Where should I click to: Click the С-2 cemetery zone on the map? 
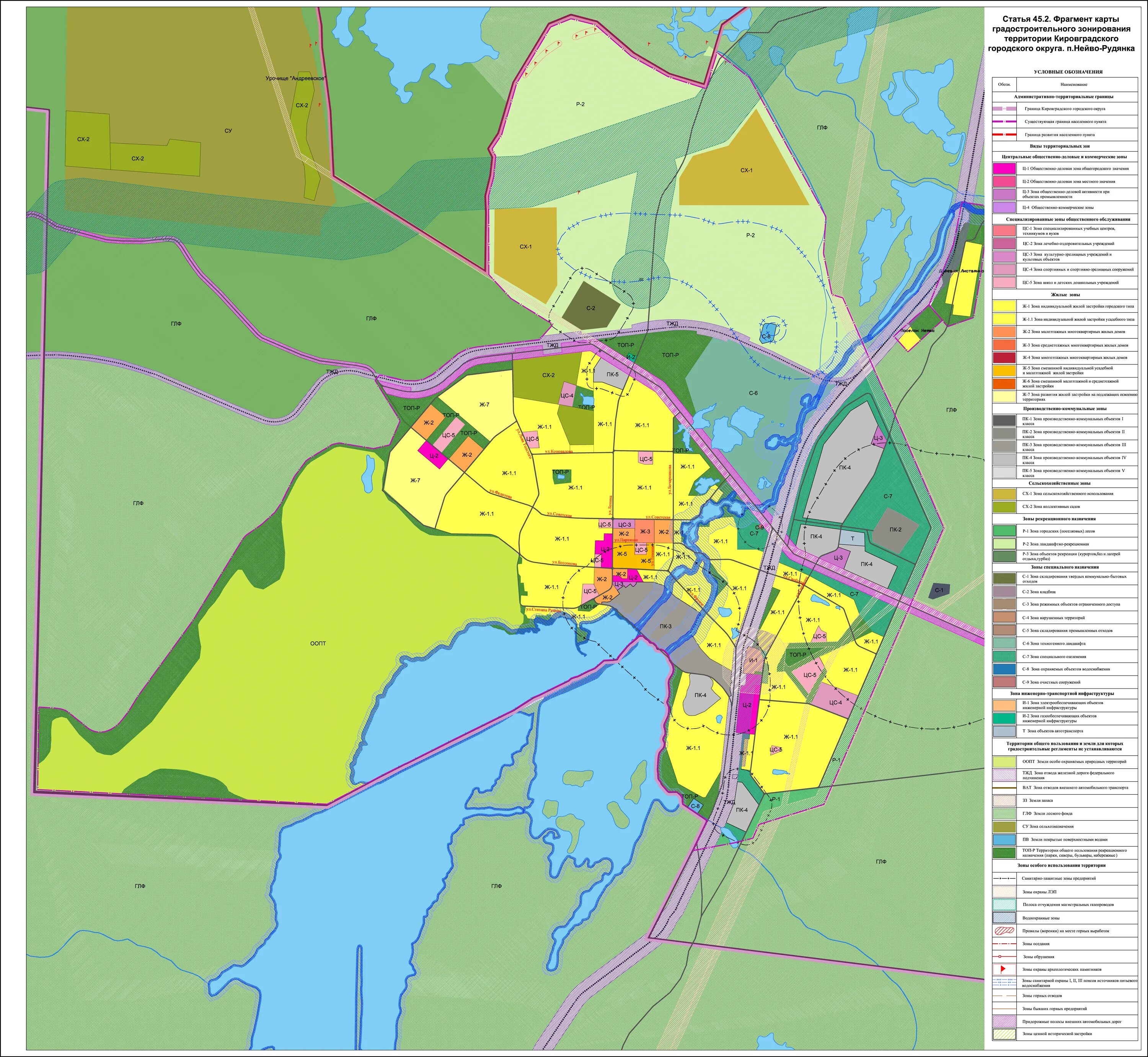pyautogui.click(x=590, y=308)
